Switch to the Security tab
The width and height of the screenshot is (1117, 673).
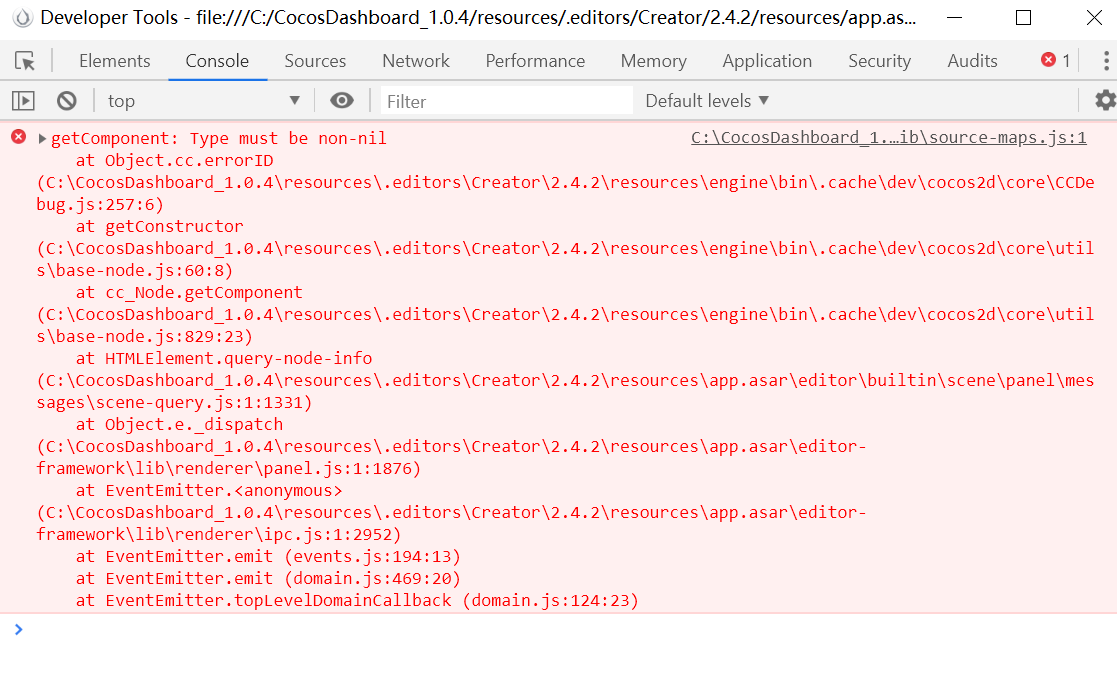pos(879,61)
